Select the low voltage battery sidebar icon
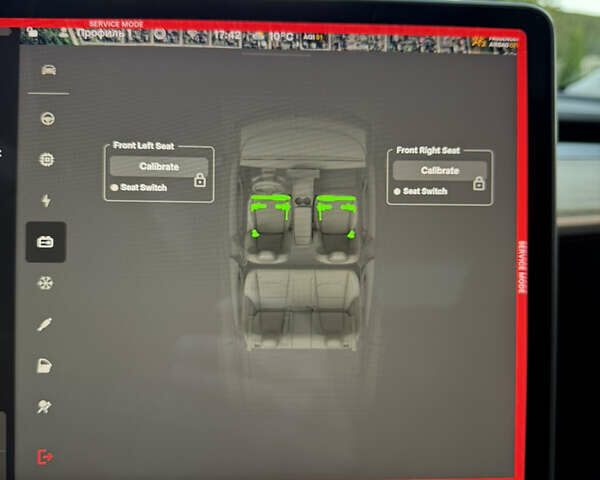The width and height of the screenshot is (600, 480). tap(46, 242)
